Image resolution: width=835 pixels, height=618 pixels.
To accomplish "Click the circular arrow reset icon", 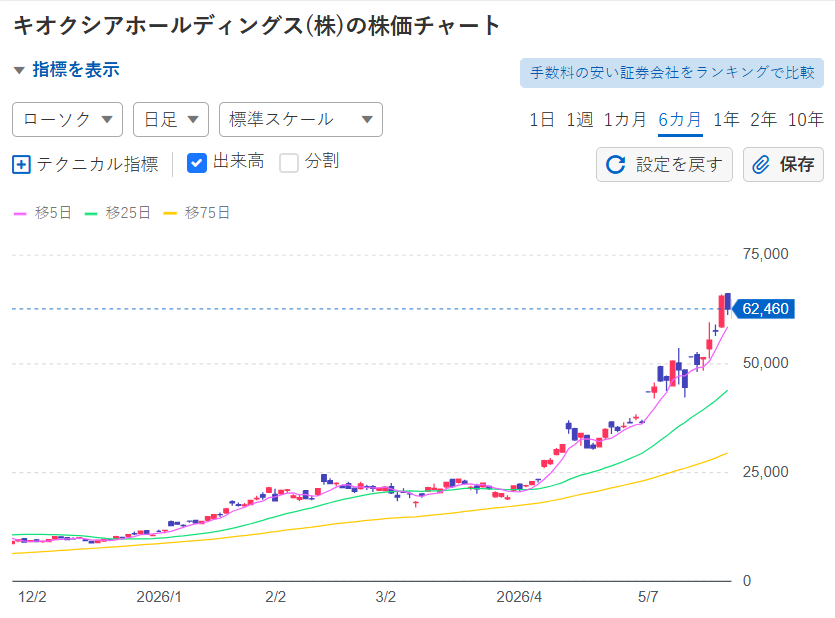I will point(616,164).
